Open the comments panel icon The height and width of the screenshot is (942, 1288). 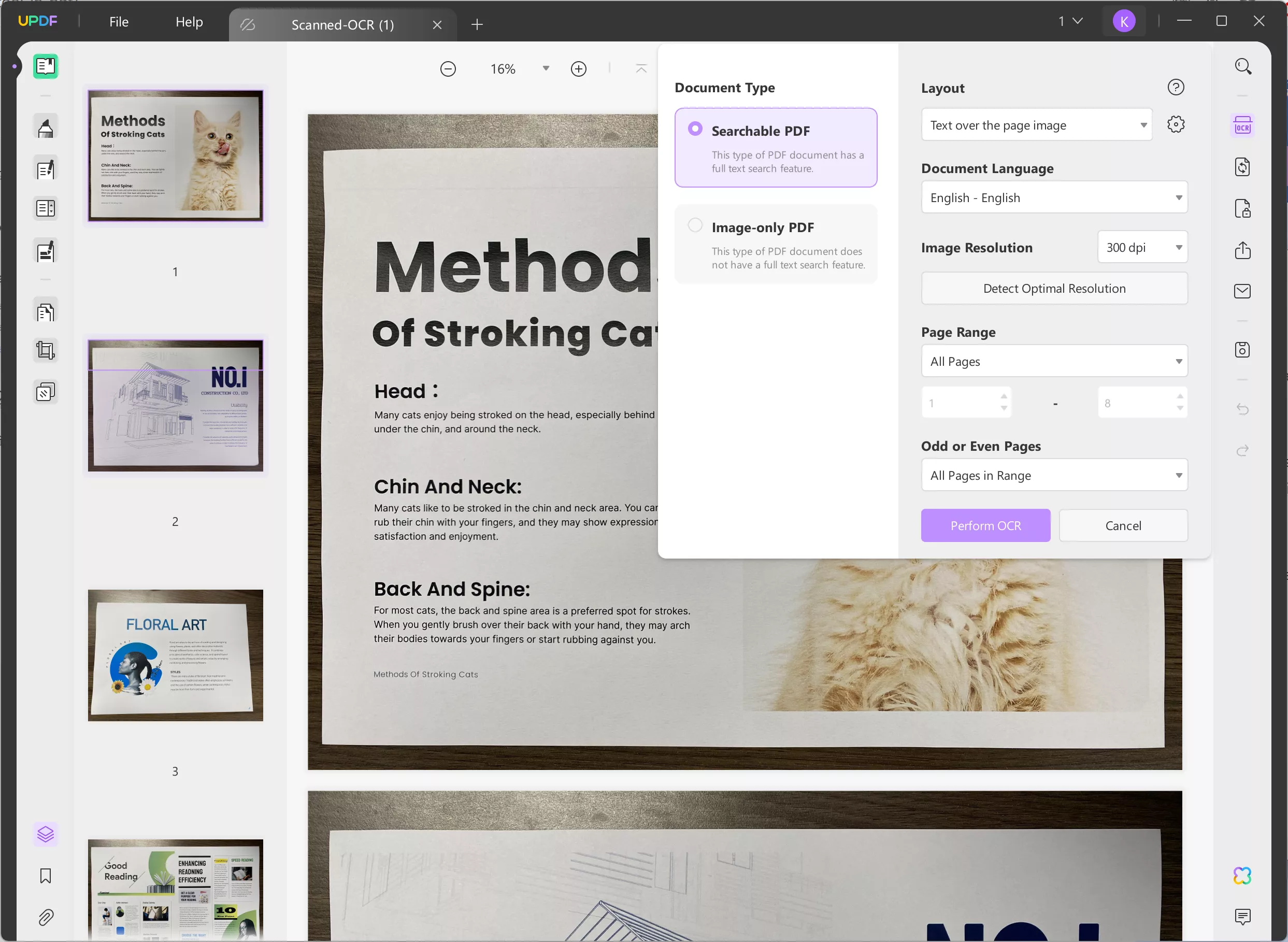1242,916
